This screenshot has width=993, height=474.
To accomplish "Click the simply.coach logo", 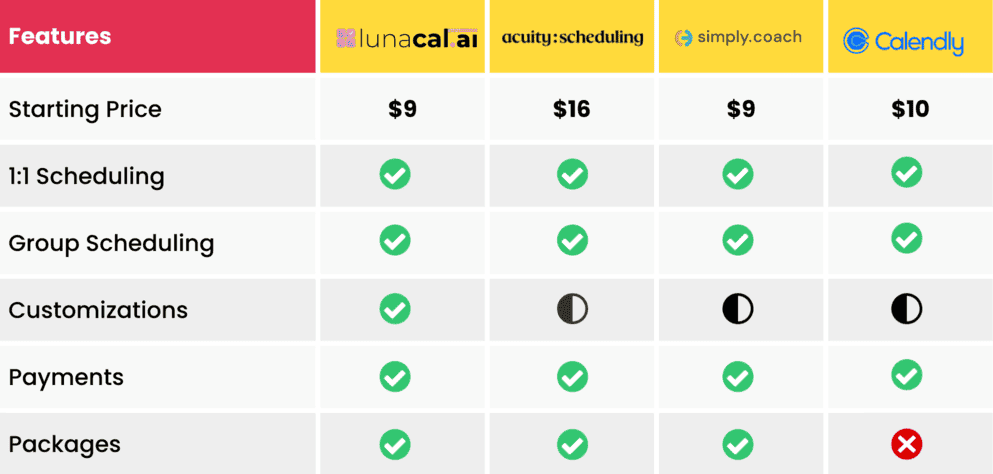I will pos(738,38).
